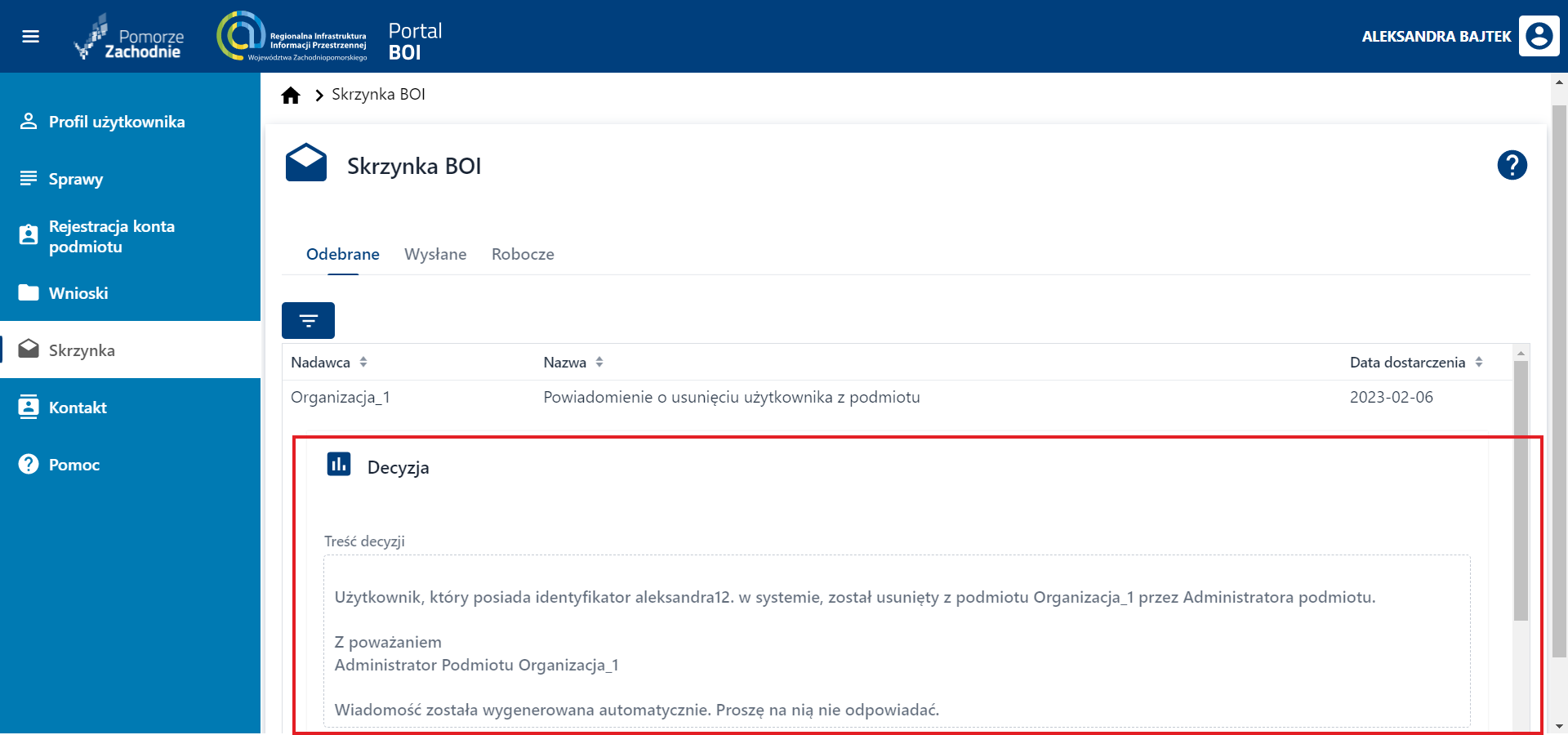The height and width of the screenshot is (735, 1568).
Task: Click the user account avatar icon
Action: point(1539,36)
